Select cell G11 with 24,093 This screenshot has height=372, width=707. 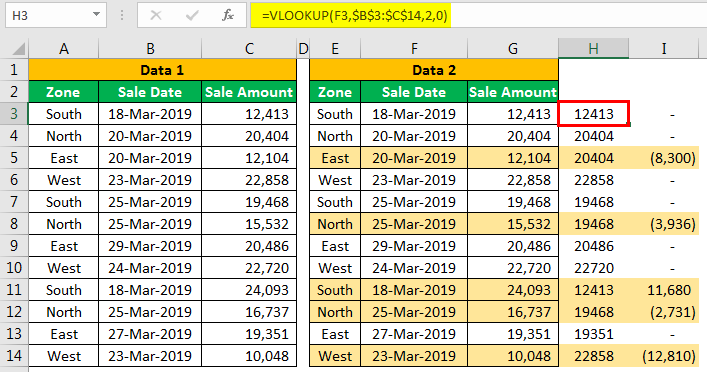pyautogui.click(x=513, y=290)
